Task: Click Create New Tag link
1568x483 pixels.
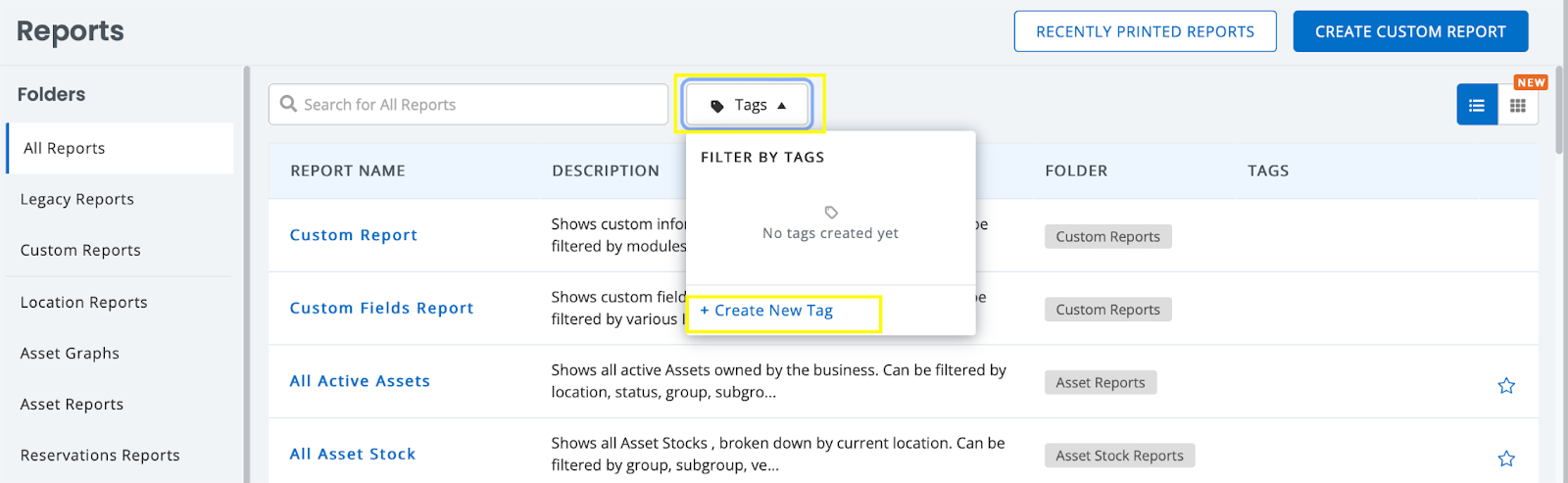Action: tap(766, 311)
